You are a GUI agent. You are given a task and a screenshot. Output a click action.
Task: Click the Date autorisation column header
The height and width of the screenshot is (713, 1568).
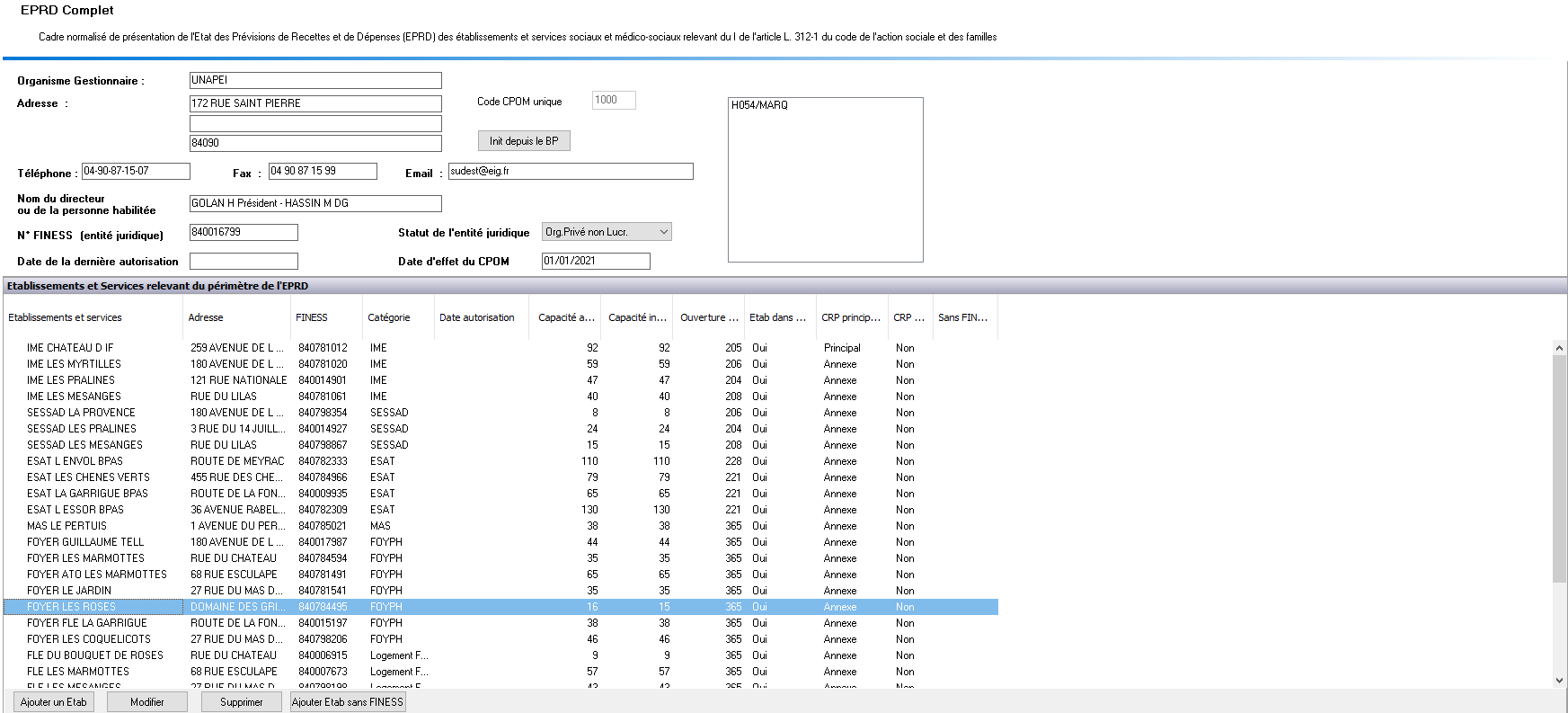[482, 317]
